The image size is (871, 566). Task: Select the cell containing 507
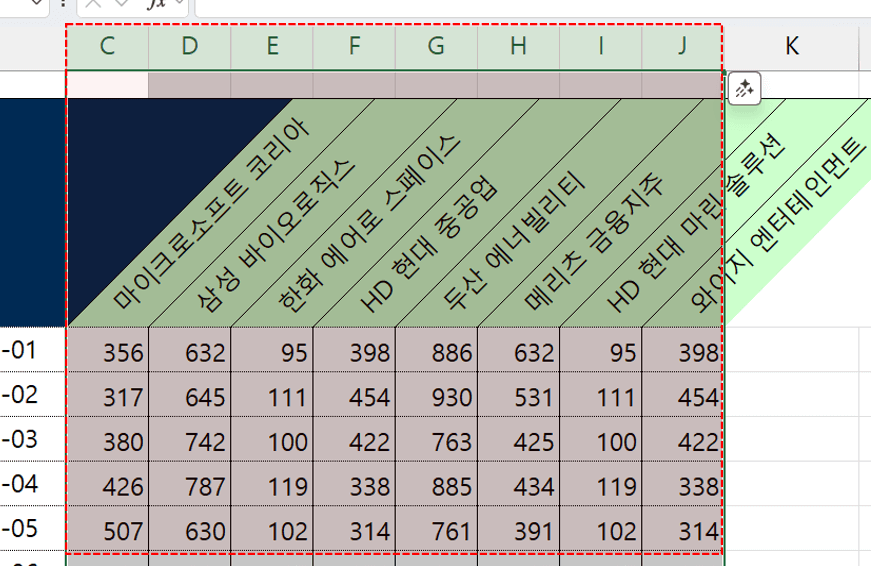pyautogui.click(x=107, y=528)
